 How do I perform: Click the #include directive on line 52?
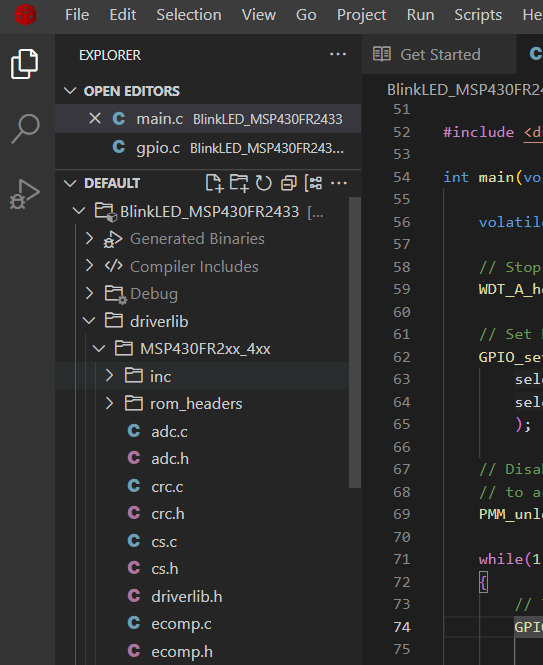(478, 132)
